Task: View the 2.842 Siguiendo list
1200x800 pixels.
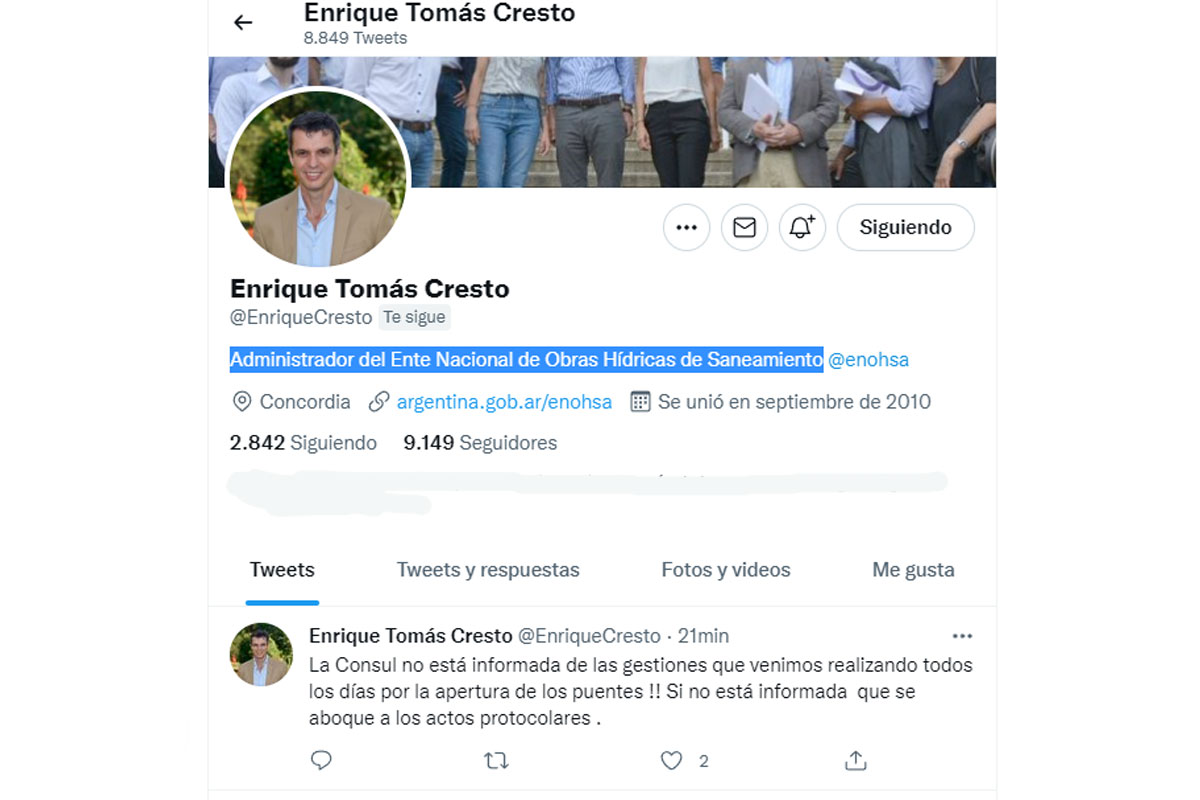Action: tap(303, 442)
